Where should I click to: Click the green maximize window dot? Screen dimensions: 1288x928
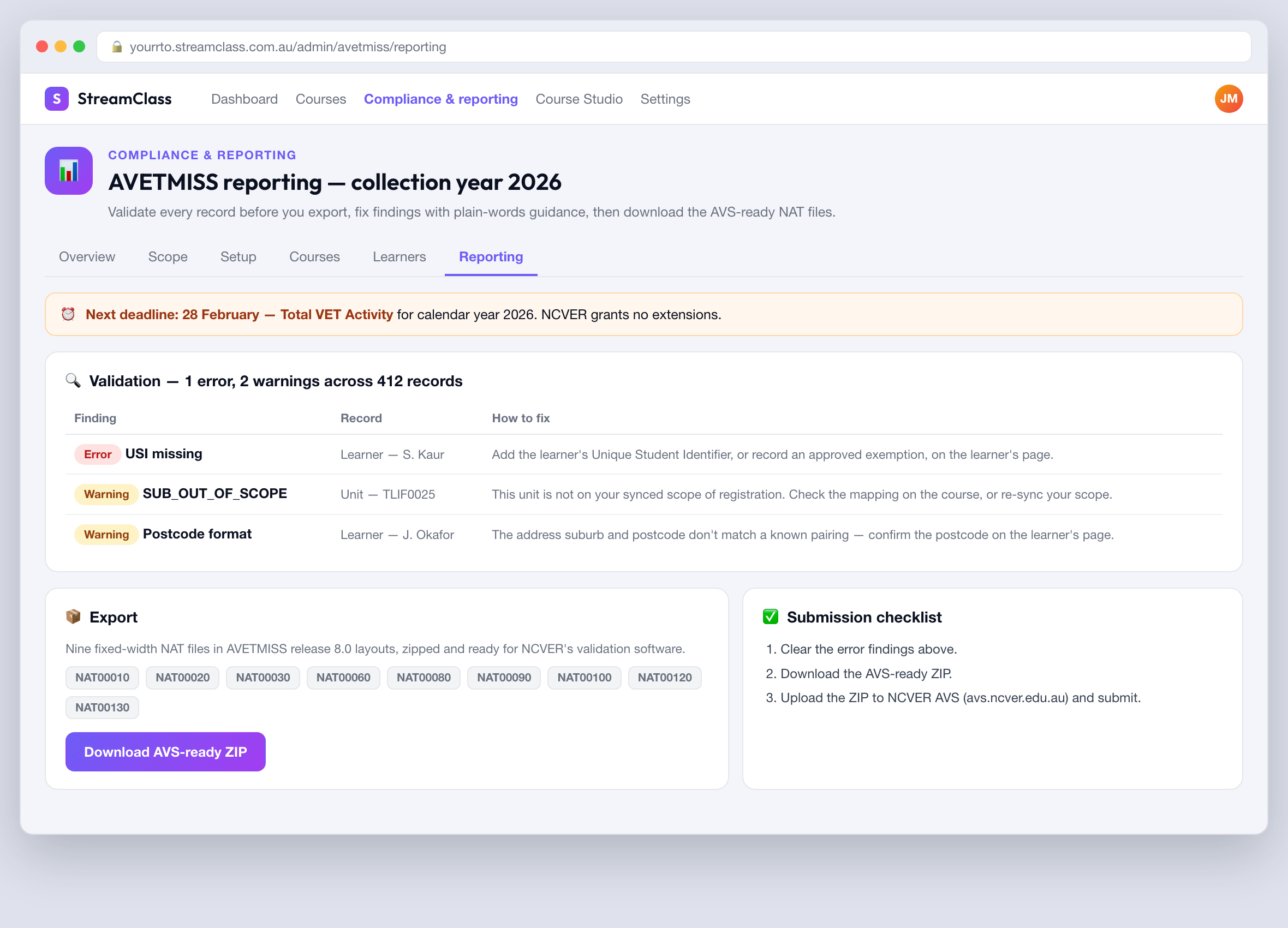[80, 46]
